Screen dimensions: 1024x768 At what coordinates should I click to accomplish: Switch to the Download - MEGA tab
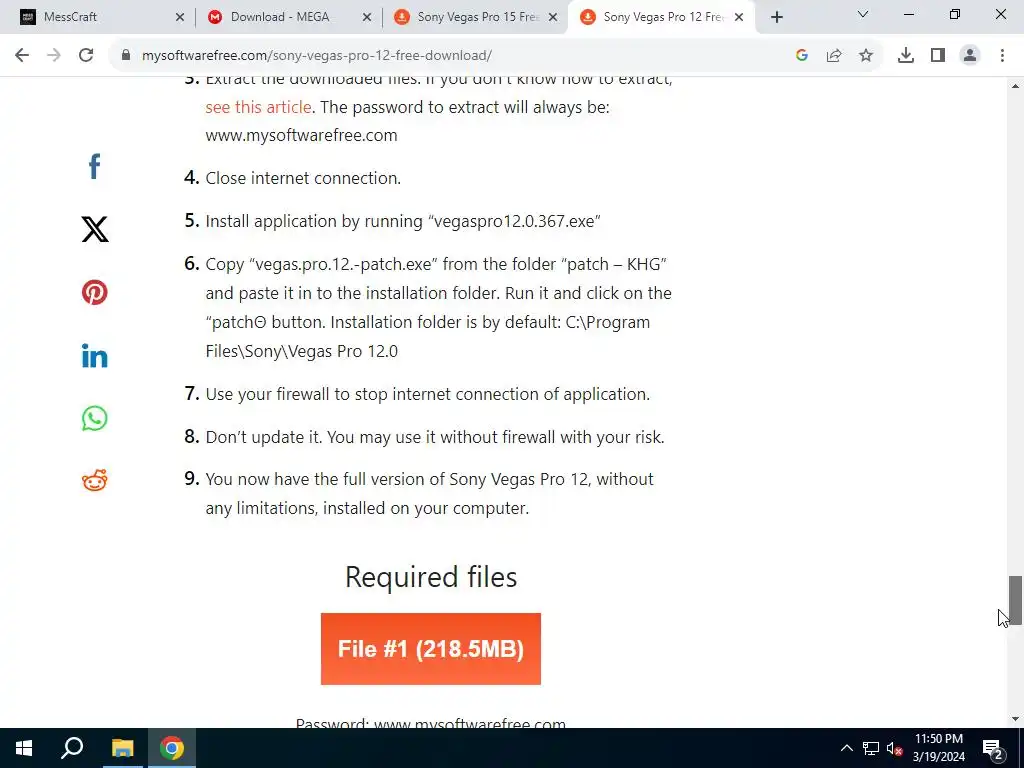[x=288, y=18]
